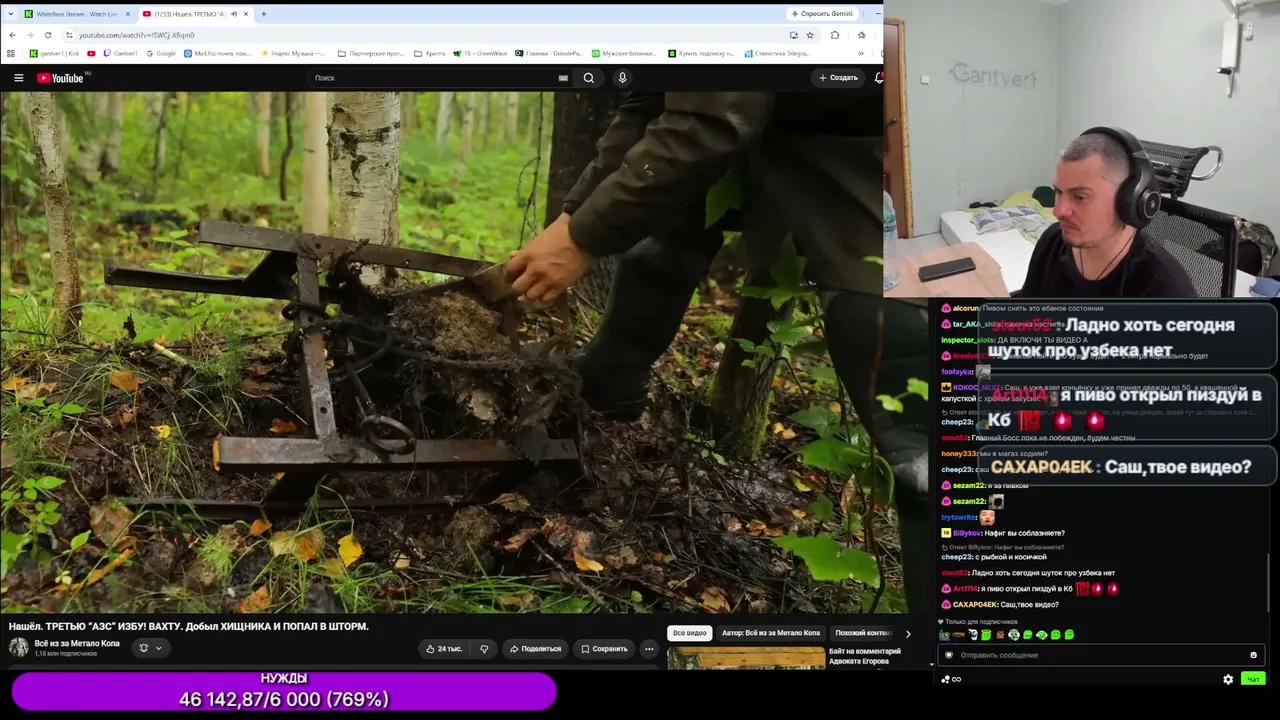Open the 'Яндекс Музыка' bookmark

click(293, 53)
